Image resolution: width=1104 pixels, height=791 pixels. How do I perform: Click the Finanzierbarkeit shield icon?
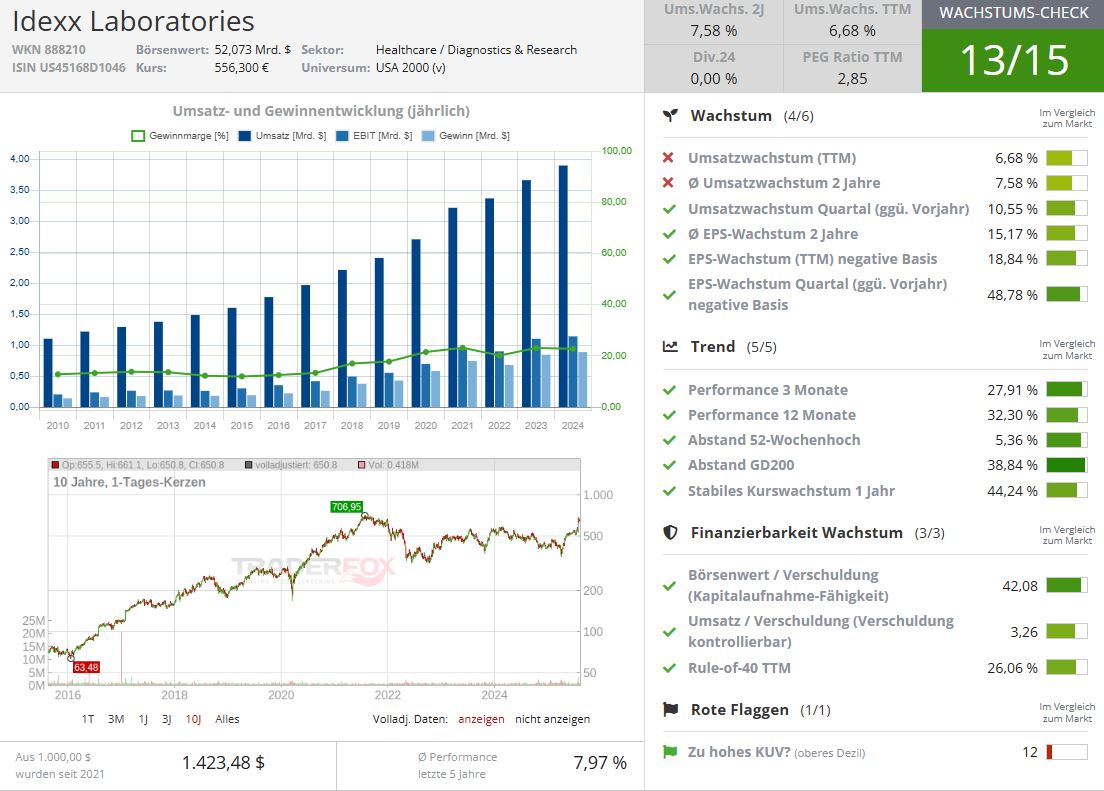click(x=670, y=532)
